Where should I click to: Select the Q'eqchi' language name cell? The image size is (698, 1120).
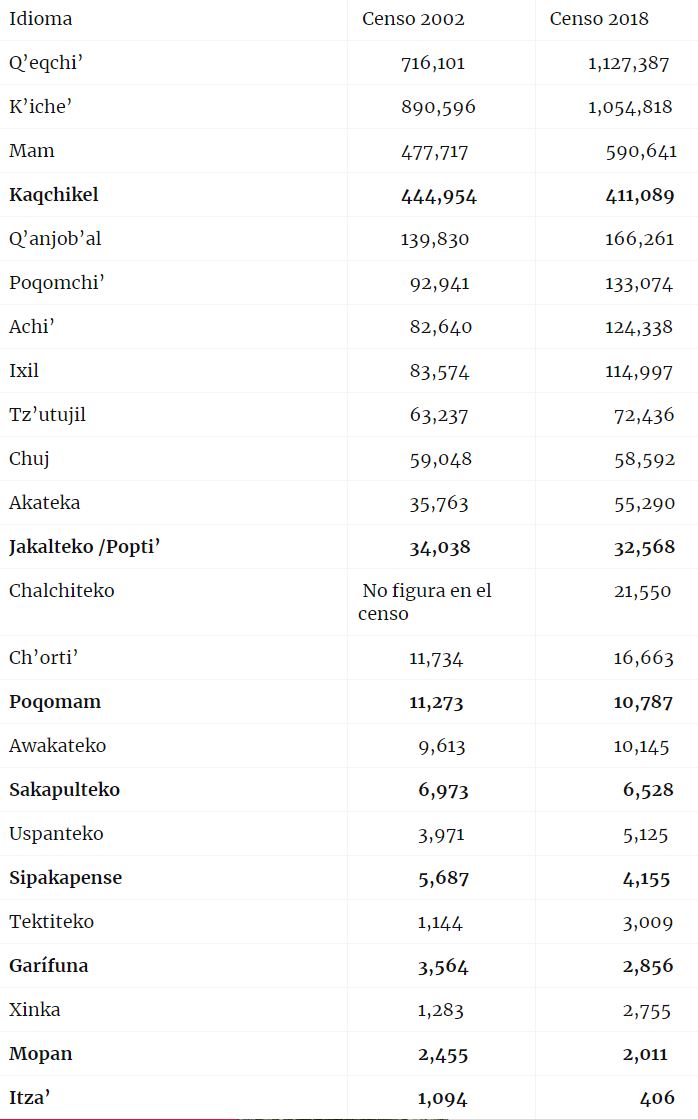tap(46, 63)
